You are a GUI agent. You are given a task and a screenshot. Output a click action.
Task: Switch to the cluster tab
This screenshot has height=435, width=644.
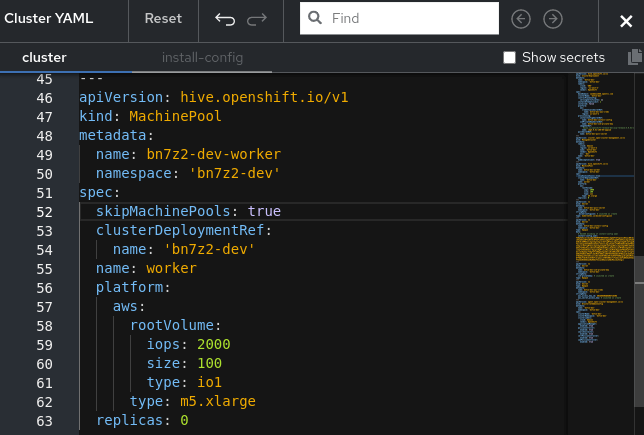coord(44,58)
